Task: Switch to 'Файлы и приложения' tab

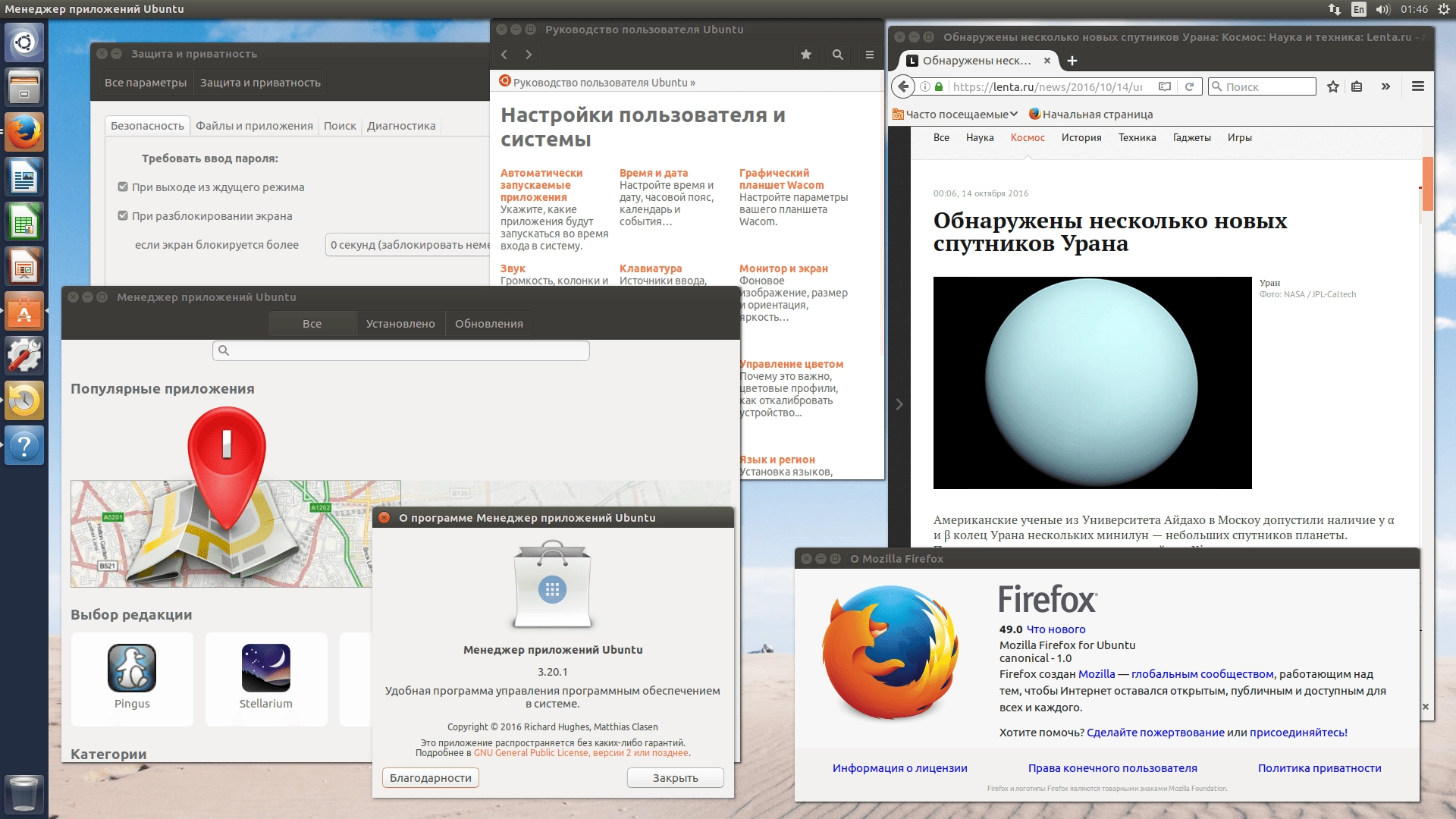Action: 254,126
